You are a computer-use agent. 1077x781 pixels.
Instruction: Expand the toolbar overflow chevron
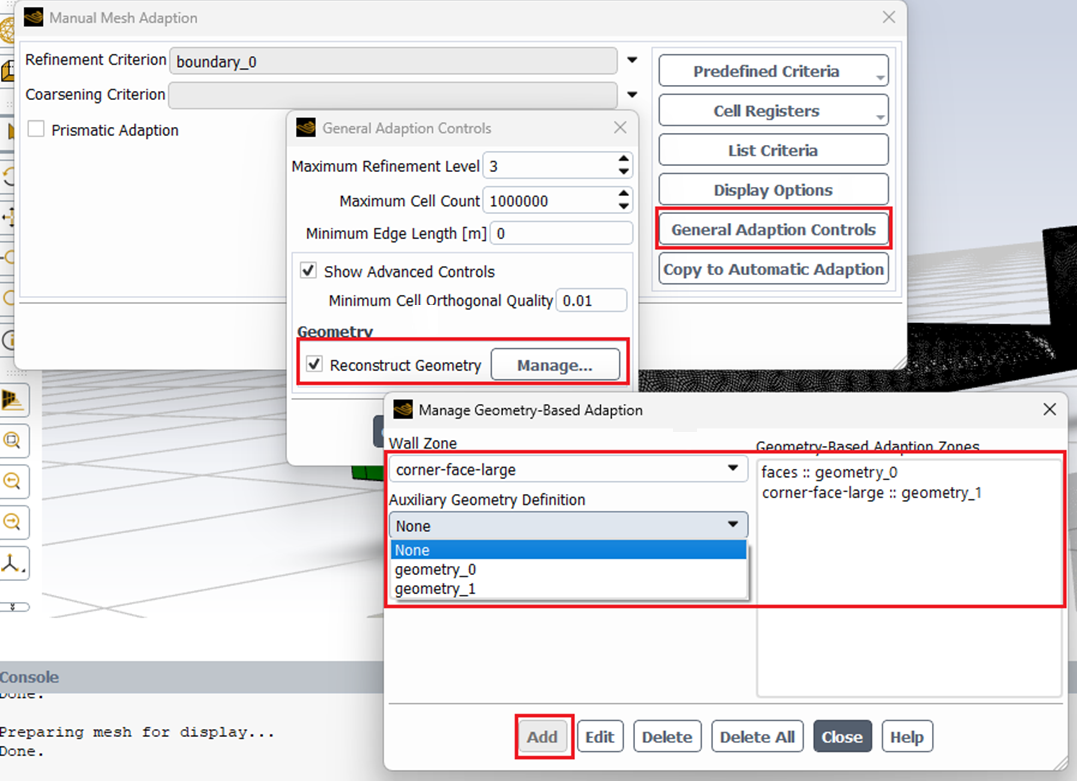pos(14,606)
